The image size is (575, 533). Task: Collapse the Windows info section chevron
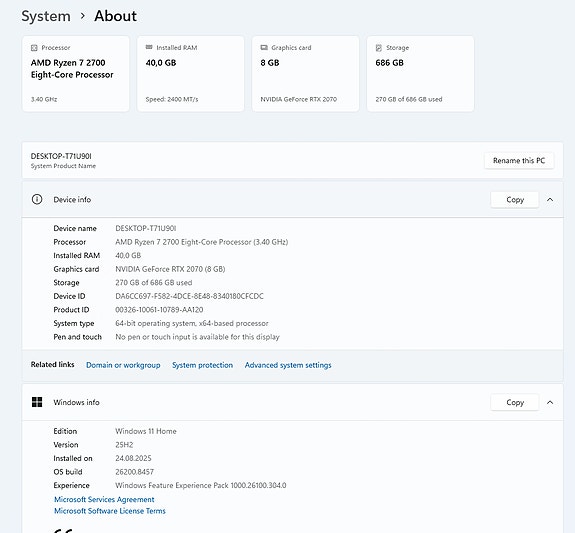pos(550,402)
